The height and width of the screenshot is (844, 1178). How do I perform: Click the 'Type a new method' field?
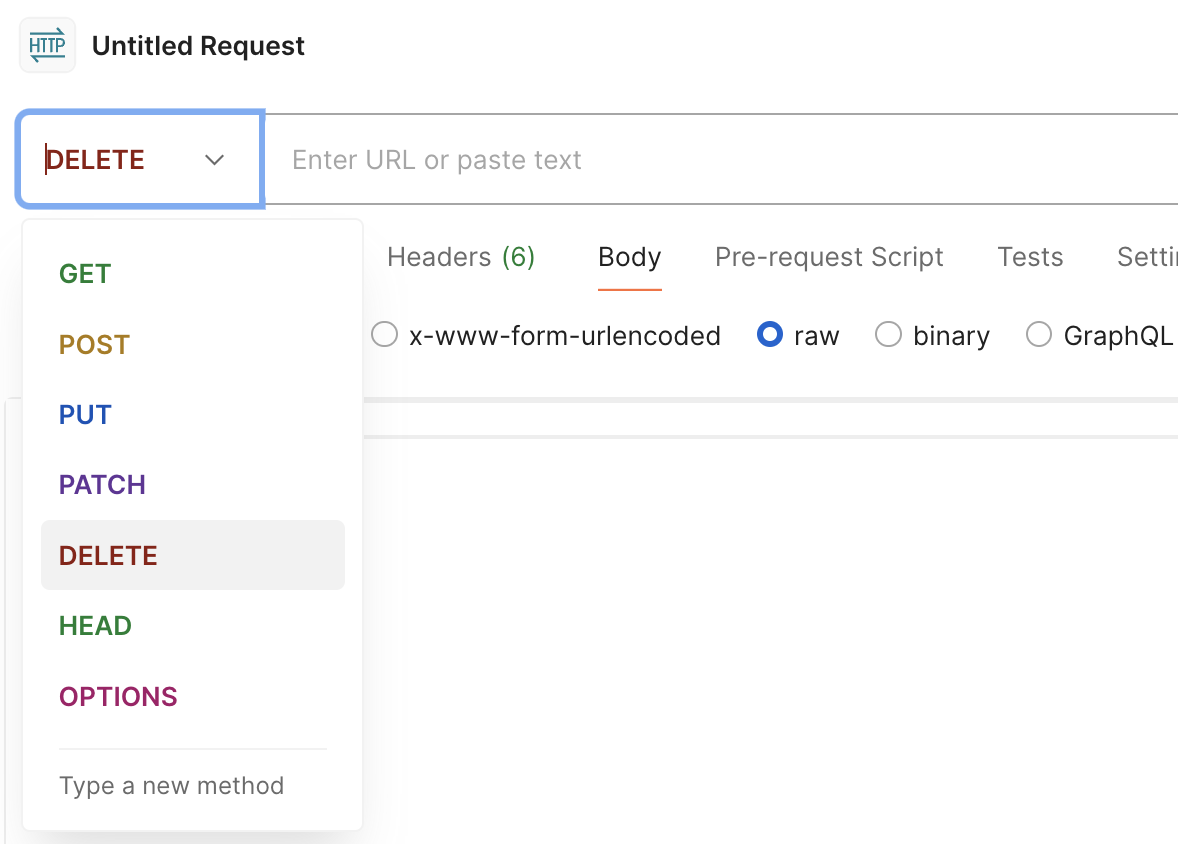171,786
